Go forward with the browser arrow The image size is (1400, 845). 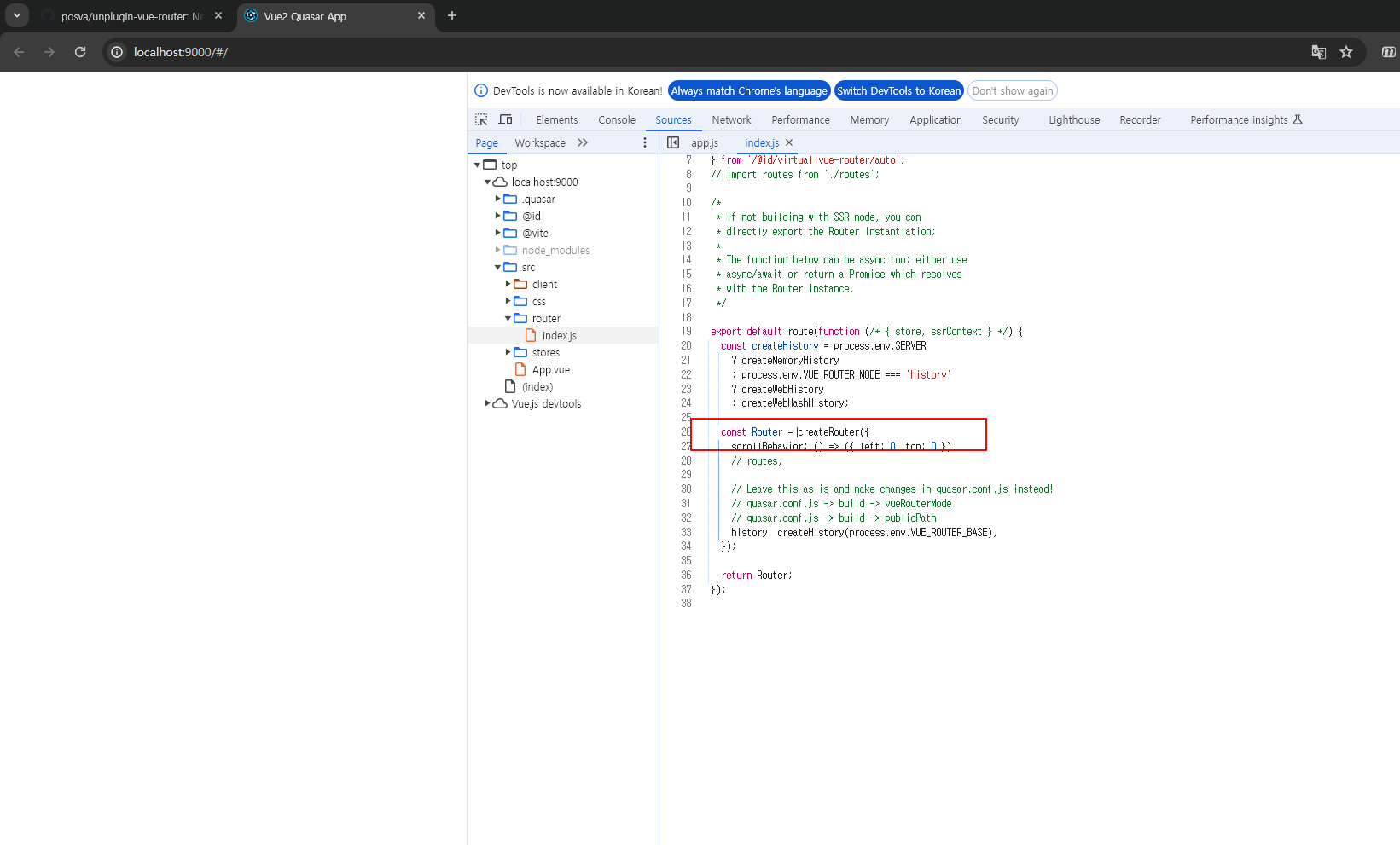(x=49, y=52)
